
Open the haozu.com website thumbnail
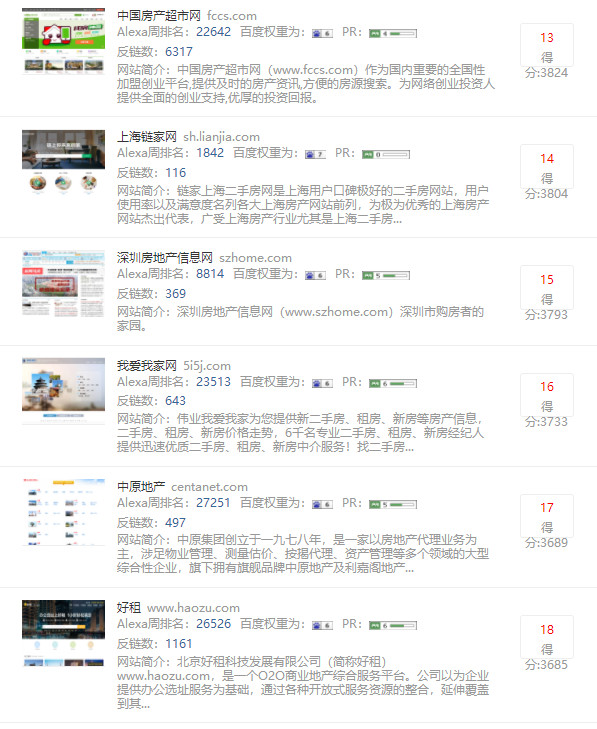(63, 633)
